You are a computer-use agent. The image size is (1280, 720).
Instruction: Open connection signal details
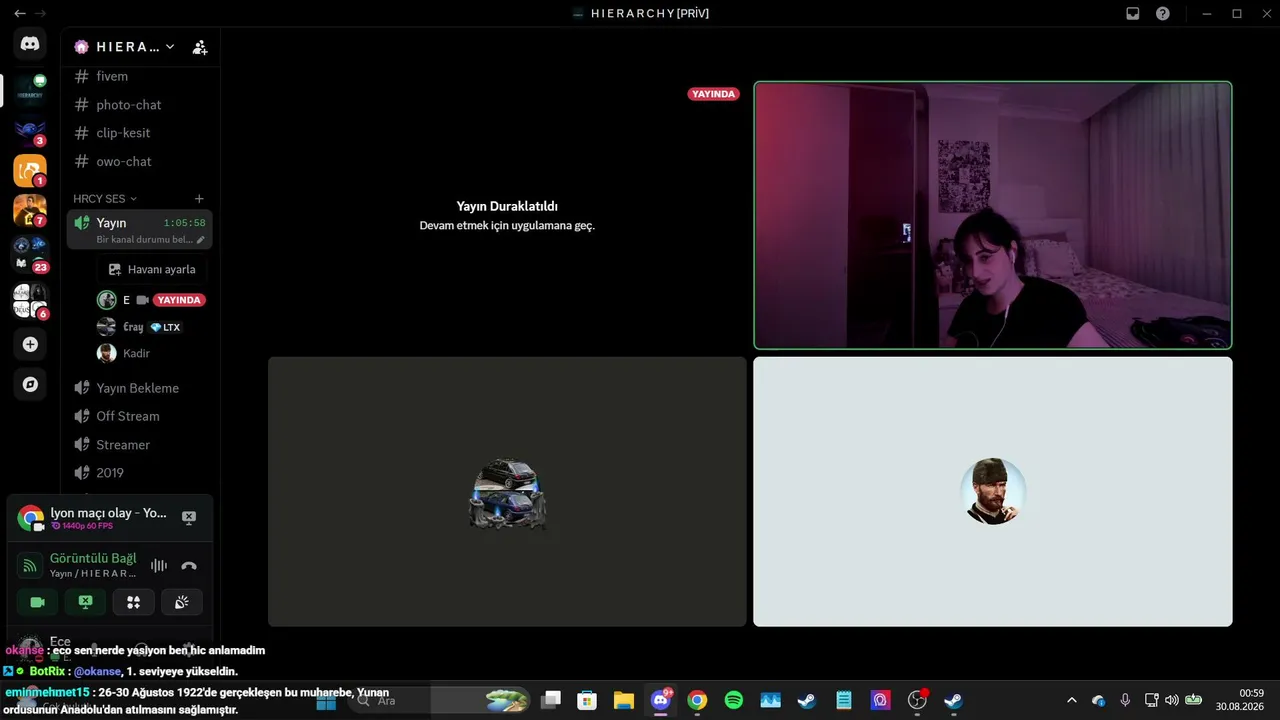click(30, 566)
